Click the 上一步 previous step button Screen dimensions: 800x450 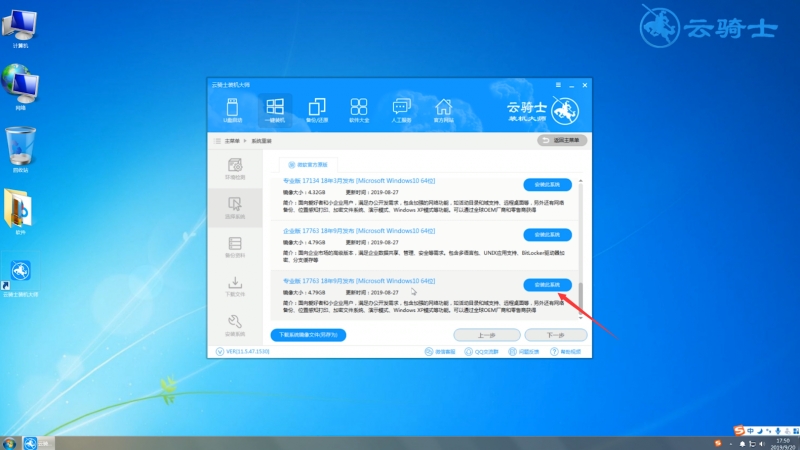[x=487, y=335]
